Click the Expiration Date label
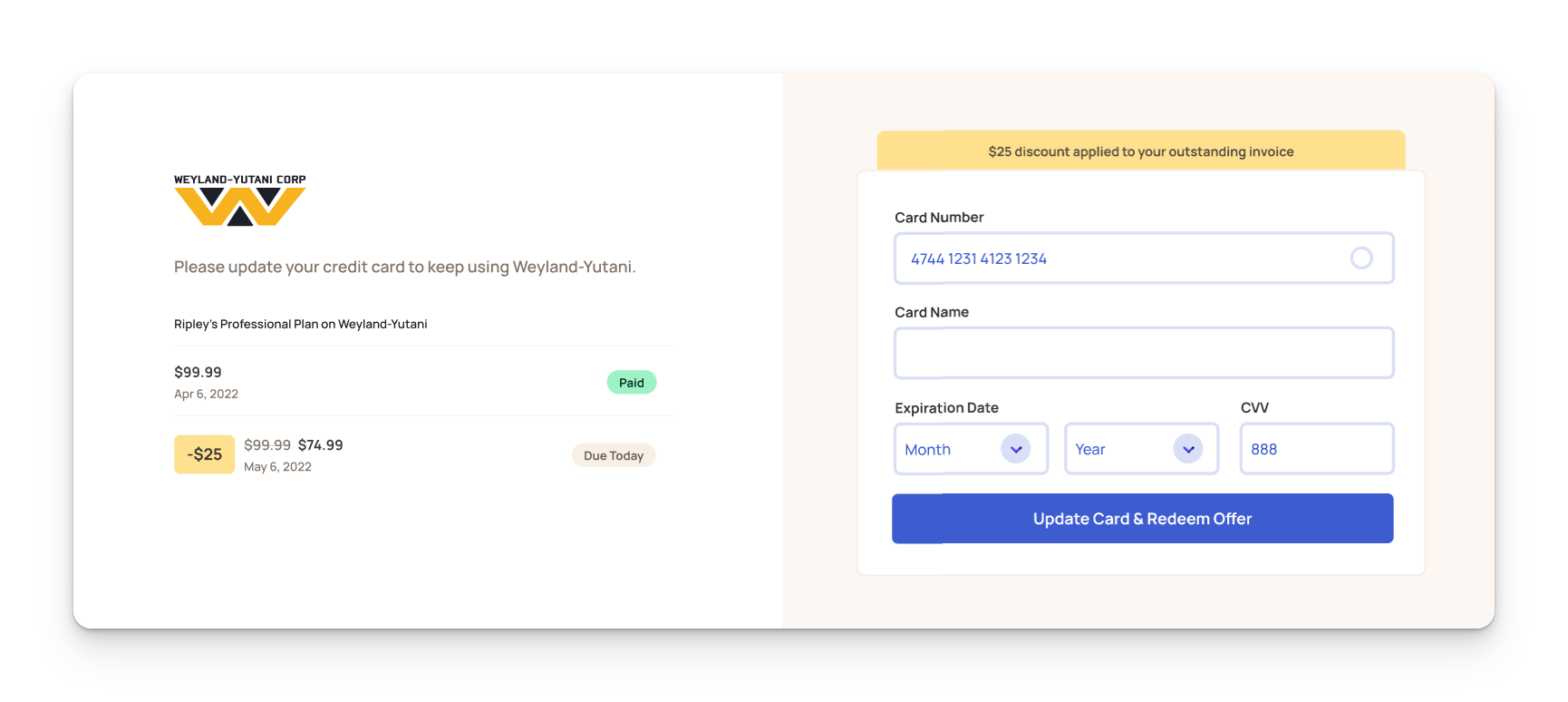The width and height of the screenshot is (1568, 702). (946, 408)
